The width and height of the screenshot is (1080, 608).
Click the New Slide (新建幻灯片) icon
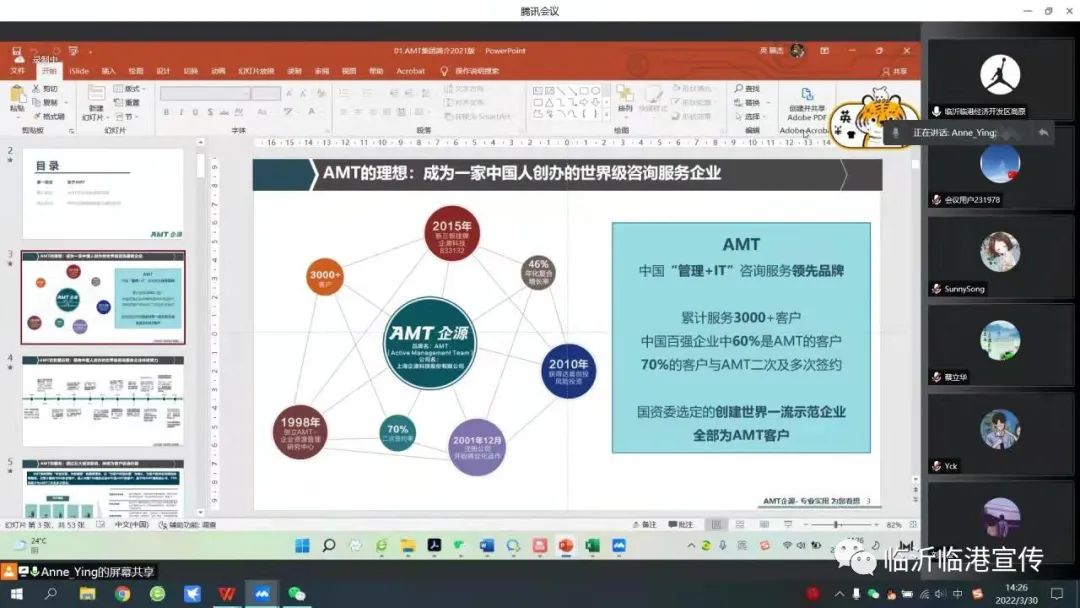pos(95,101)
